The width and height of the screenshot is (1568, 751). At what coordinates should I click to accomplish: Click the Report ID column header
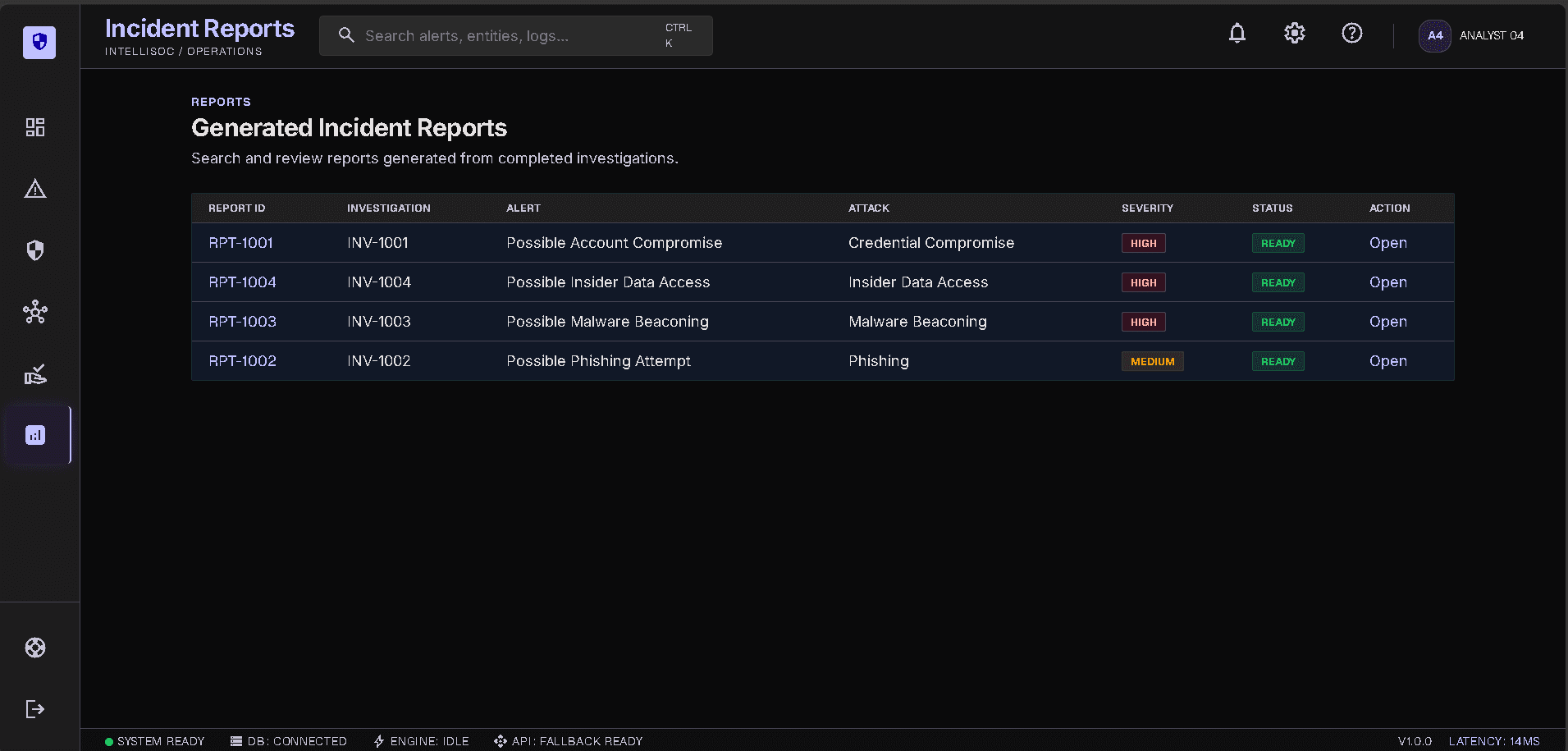pyautogui.click(x=236, y=208)
